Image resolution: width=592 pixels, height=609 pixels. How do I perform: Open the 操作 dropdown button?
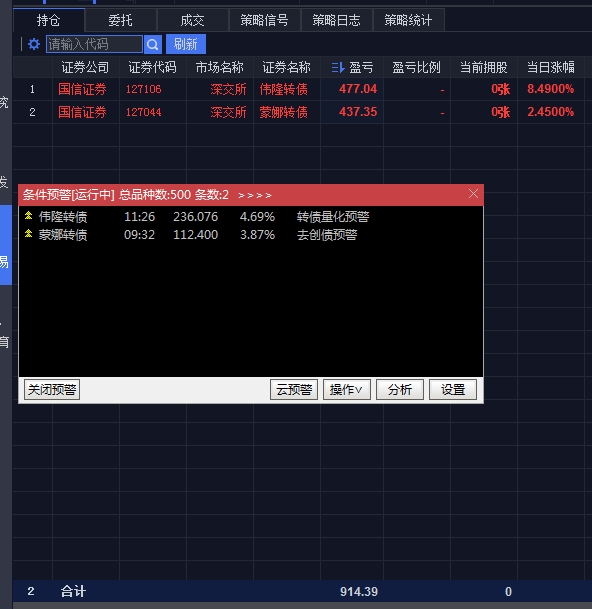click(347, 390)
